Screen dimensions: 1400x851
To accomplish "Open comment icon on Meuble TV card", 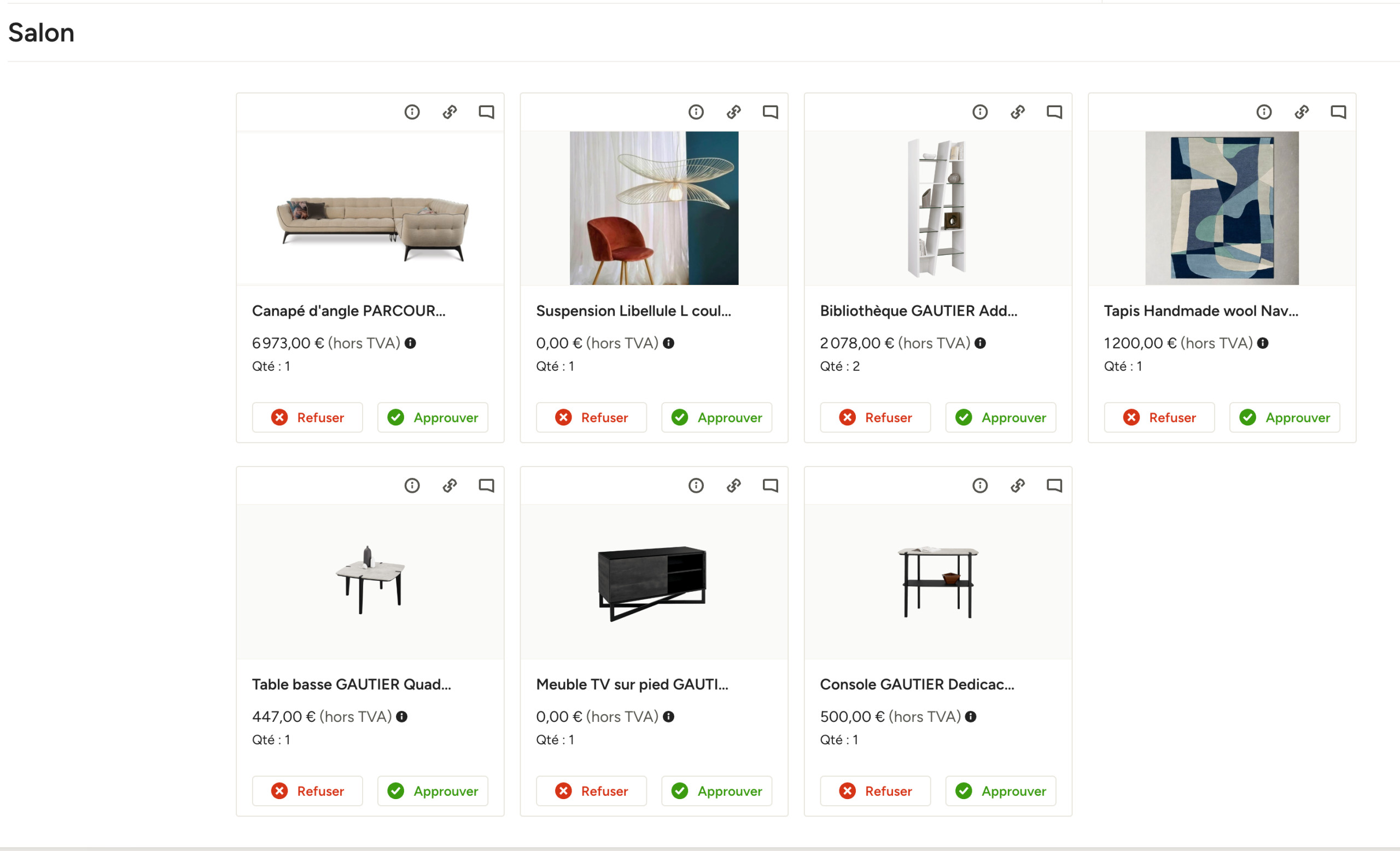I will click(770, 485).
